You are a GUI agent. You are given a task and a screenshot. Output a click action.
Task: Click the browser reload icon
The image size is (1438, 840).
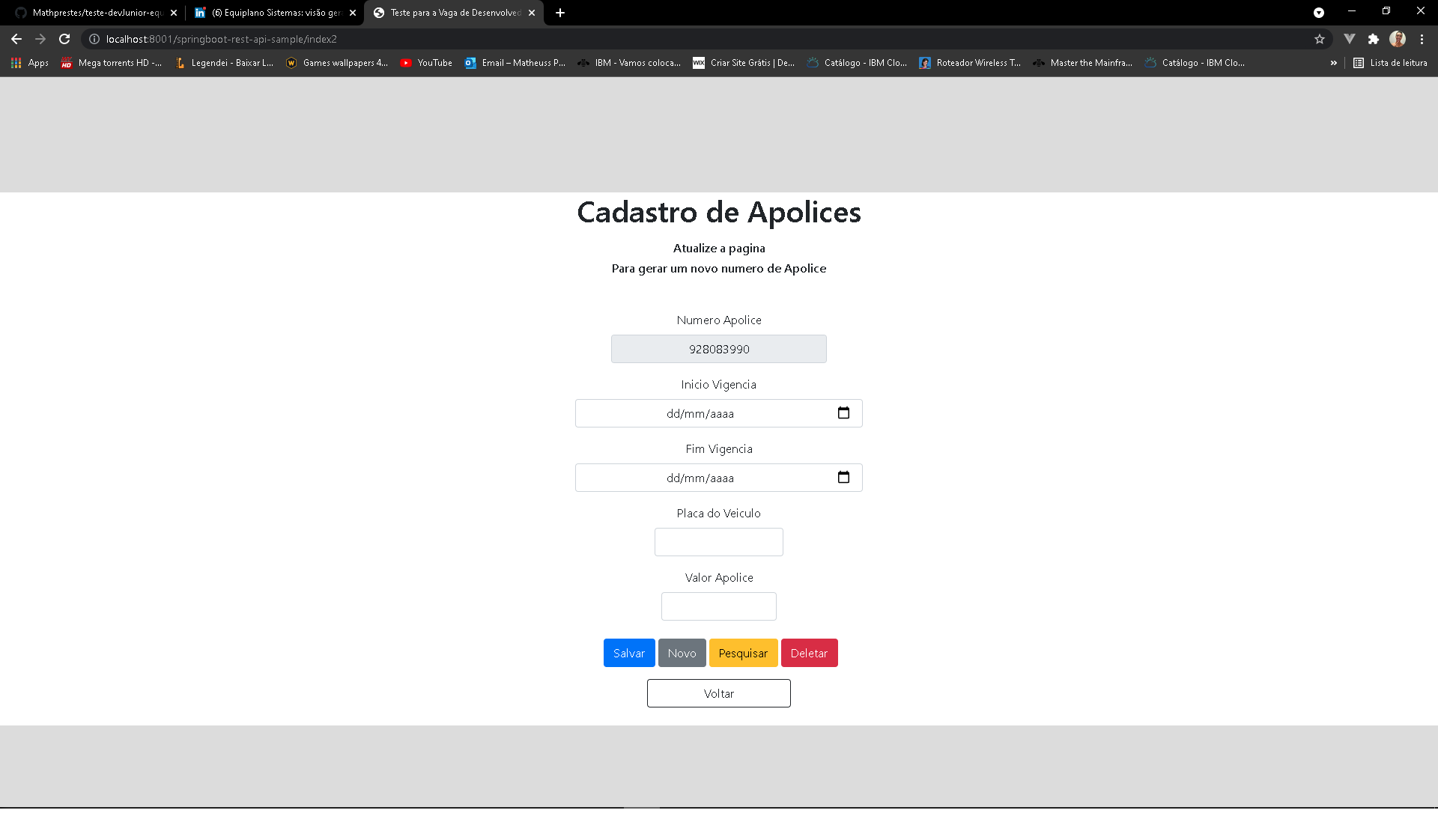coord(64,39)
